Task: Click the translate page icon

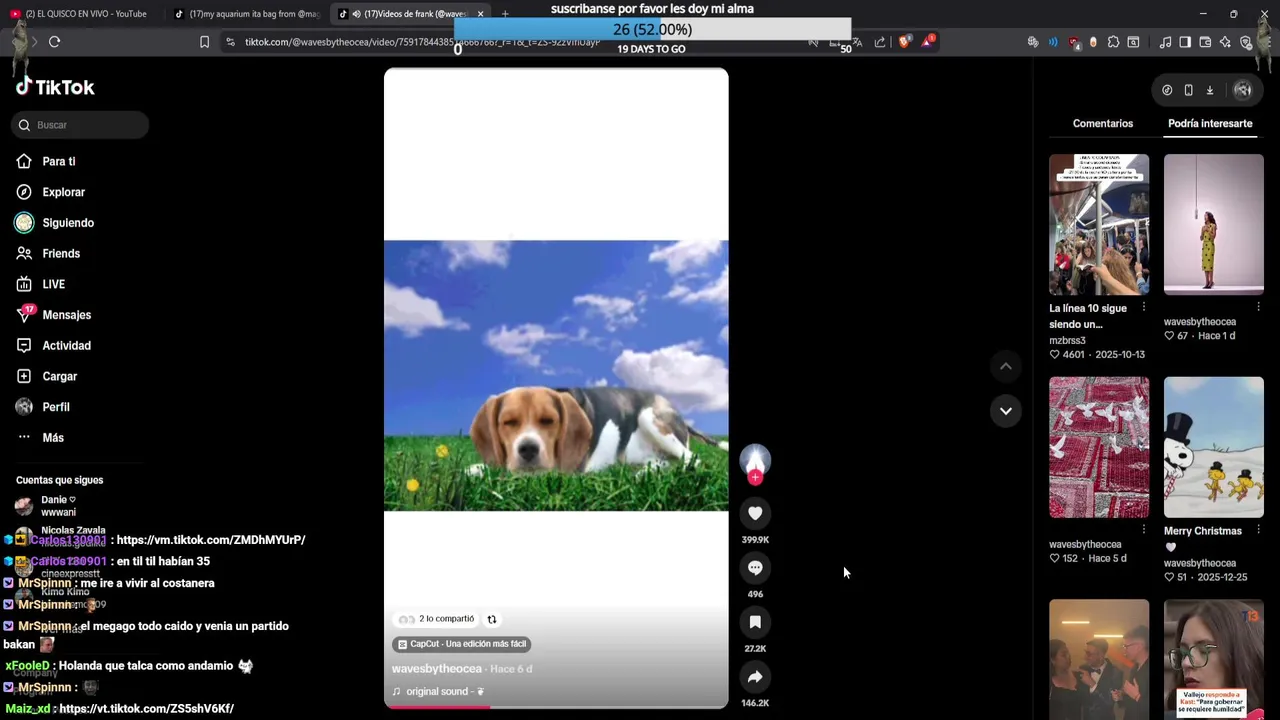Action: coord(857,42)
